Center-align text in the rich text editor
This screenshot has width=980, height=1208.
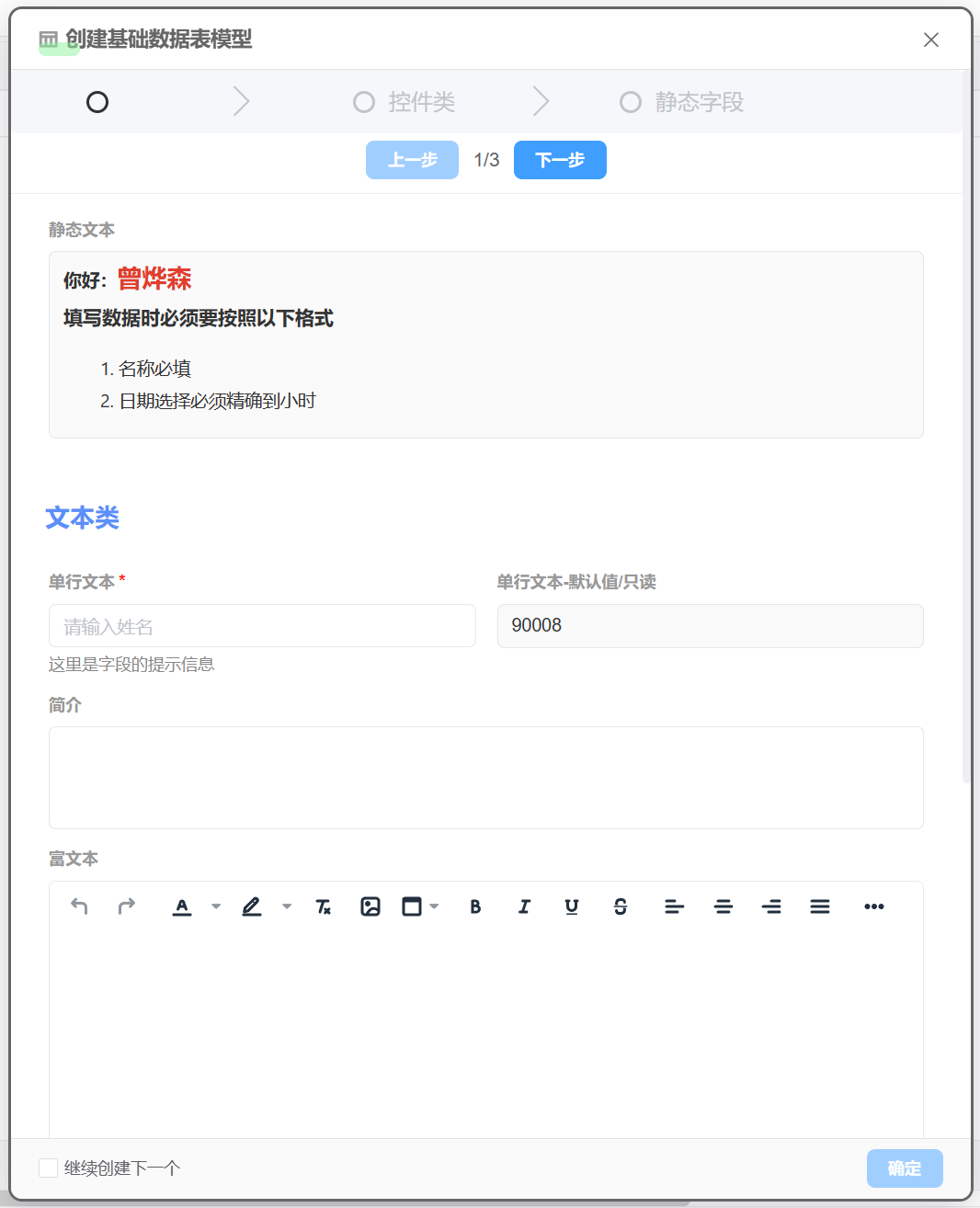724,906
